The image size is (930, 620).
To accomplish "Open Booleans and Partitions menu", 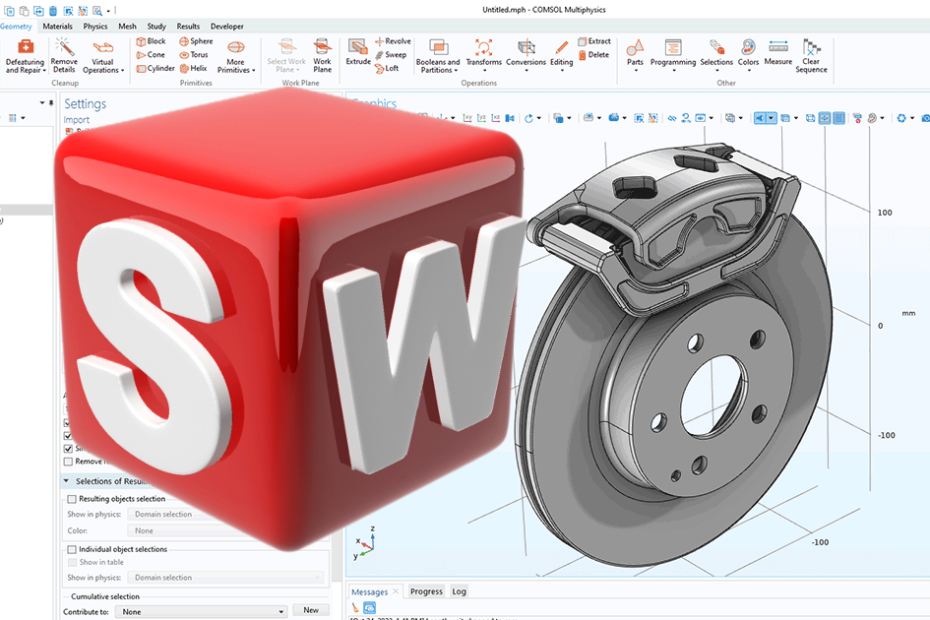I will click(x=438, y=56).
